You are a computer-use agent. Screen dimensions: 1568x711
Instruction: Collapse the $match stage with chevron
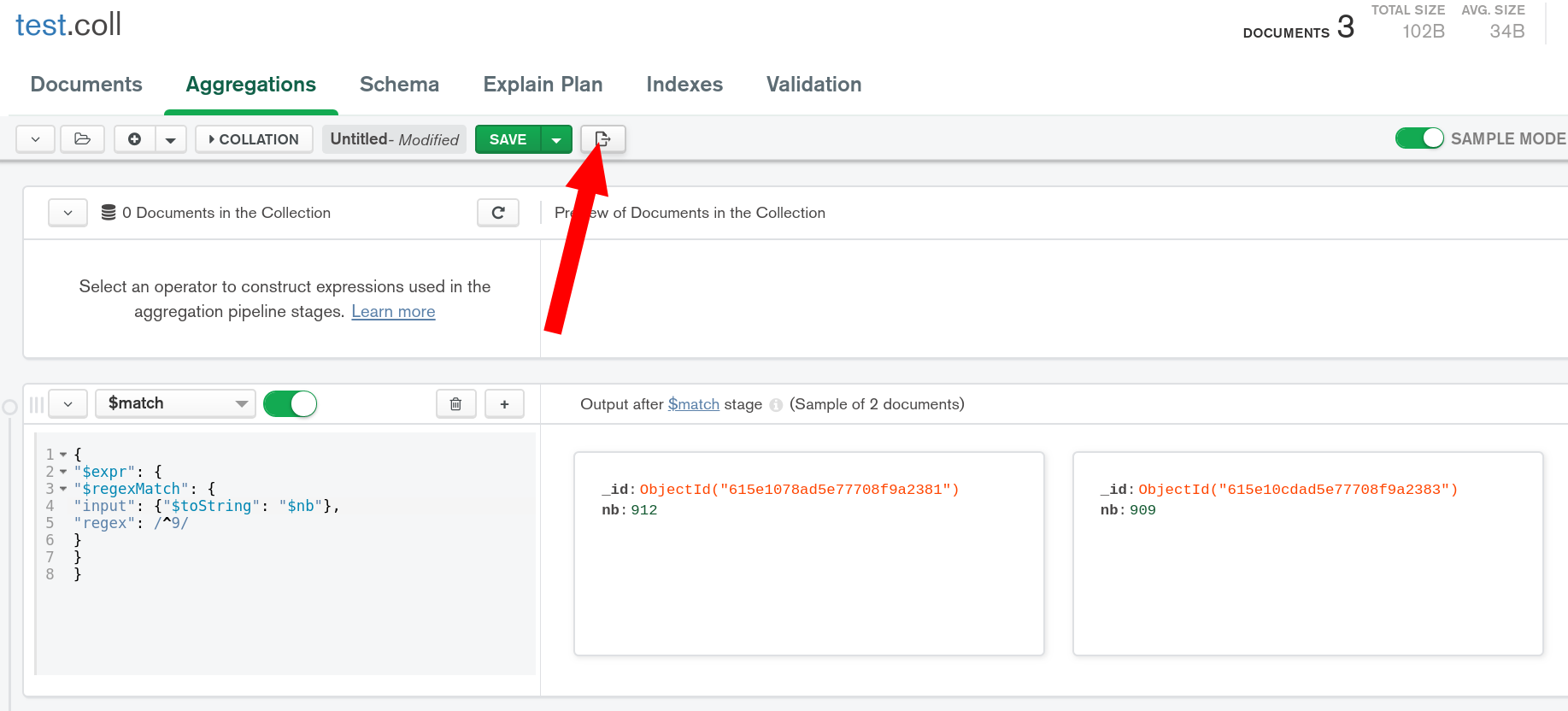tap(68, 404)
